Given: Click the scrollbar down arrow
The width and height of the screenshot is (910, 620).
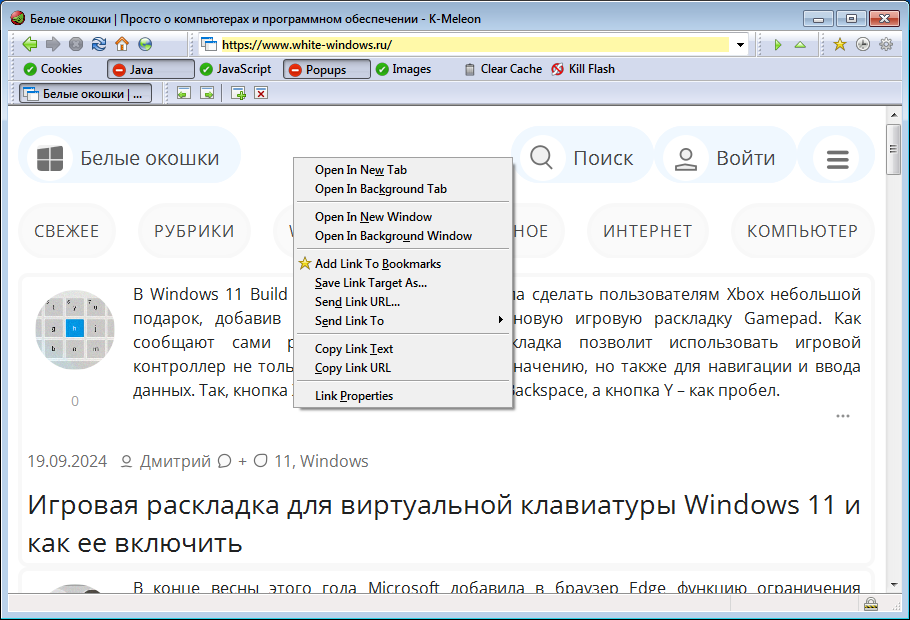Looking at the screenshot, I should [x=894, y=585].
